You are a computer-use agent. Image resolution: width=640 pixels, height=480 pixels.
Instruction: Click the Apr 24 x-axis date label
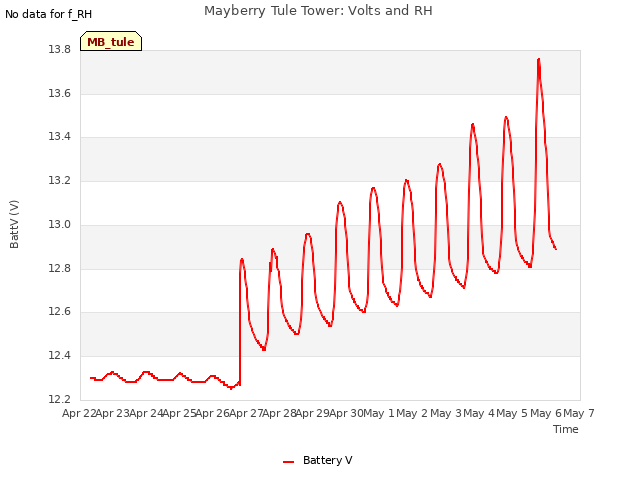146,413
